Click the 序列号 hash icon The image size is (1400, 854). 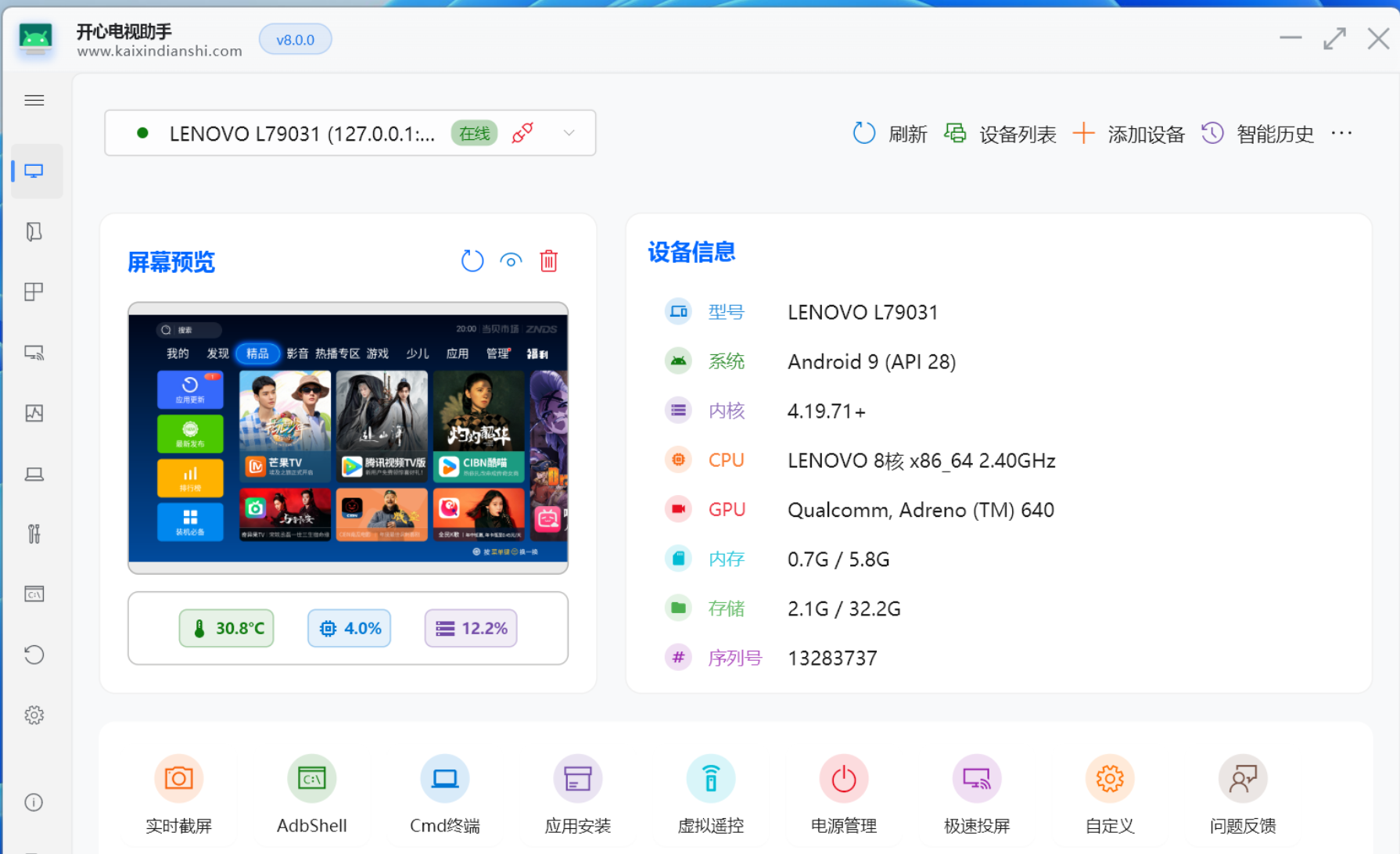click(x=678, y=658)
